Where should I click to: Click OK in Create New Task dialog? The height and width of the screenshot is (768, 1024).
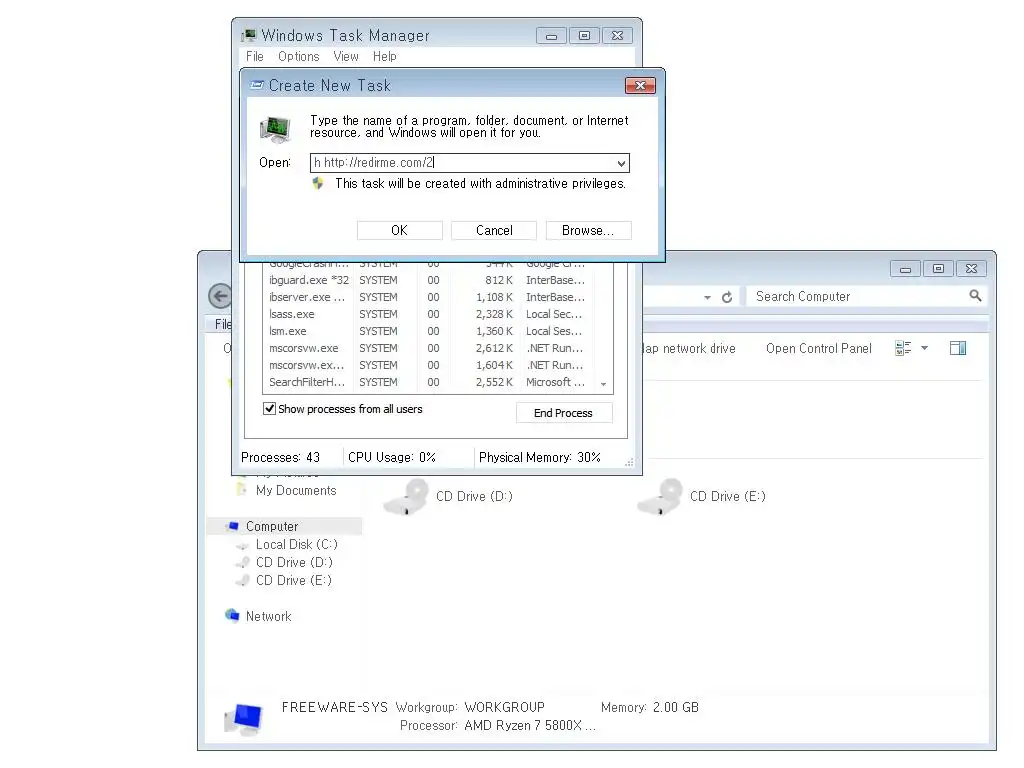tap(399, 231)
